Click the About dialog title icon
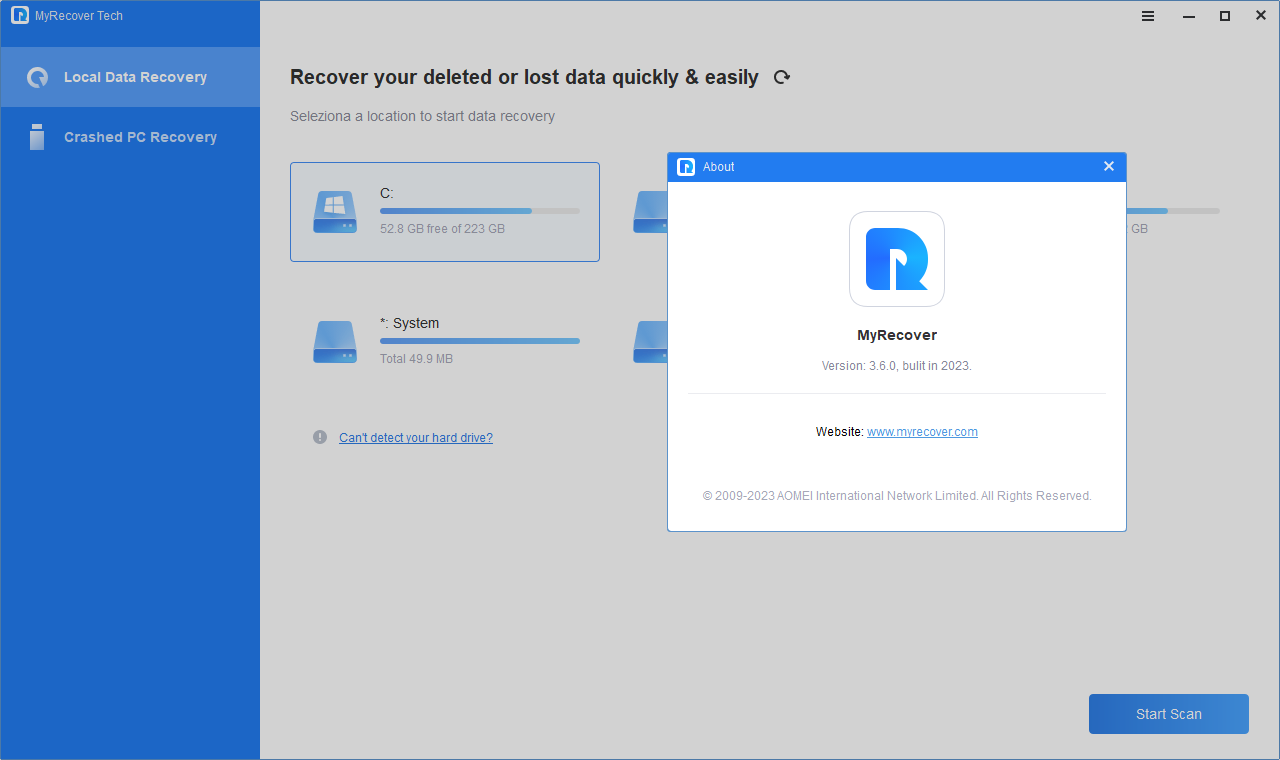 coord(686,167)
